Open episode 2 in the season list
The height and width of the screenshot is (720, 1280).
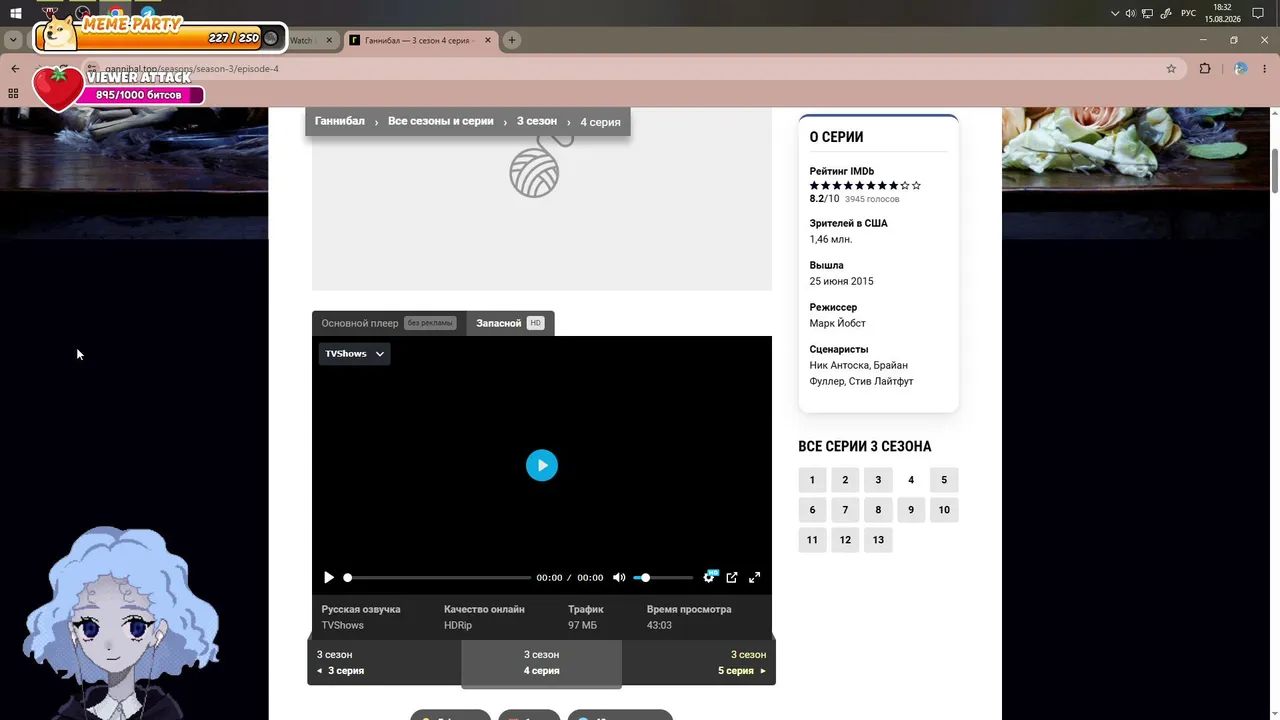[x=845, y=480]
